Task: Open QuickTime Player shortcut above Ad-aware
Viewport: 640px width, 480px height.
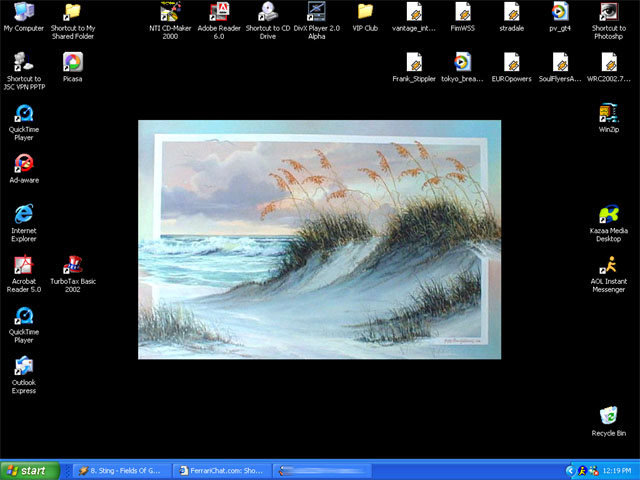Action: pyautogui.click(x=24, y=122)
